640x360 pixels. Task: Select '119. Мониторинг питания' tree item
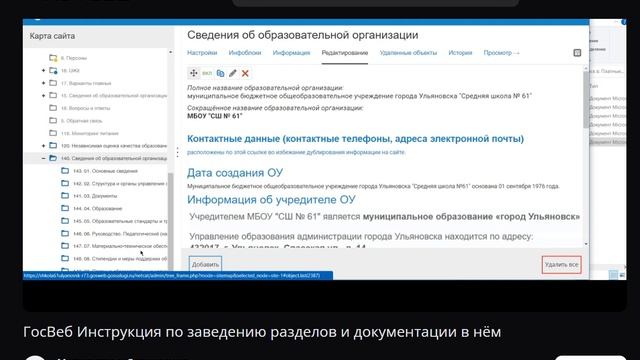[x=90, y=133]
